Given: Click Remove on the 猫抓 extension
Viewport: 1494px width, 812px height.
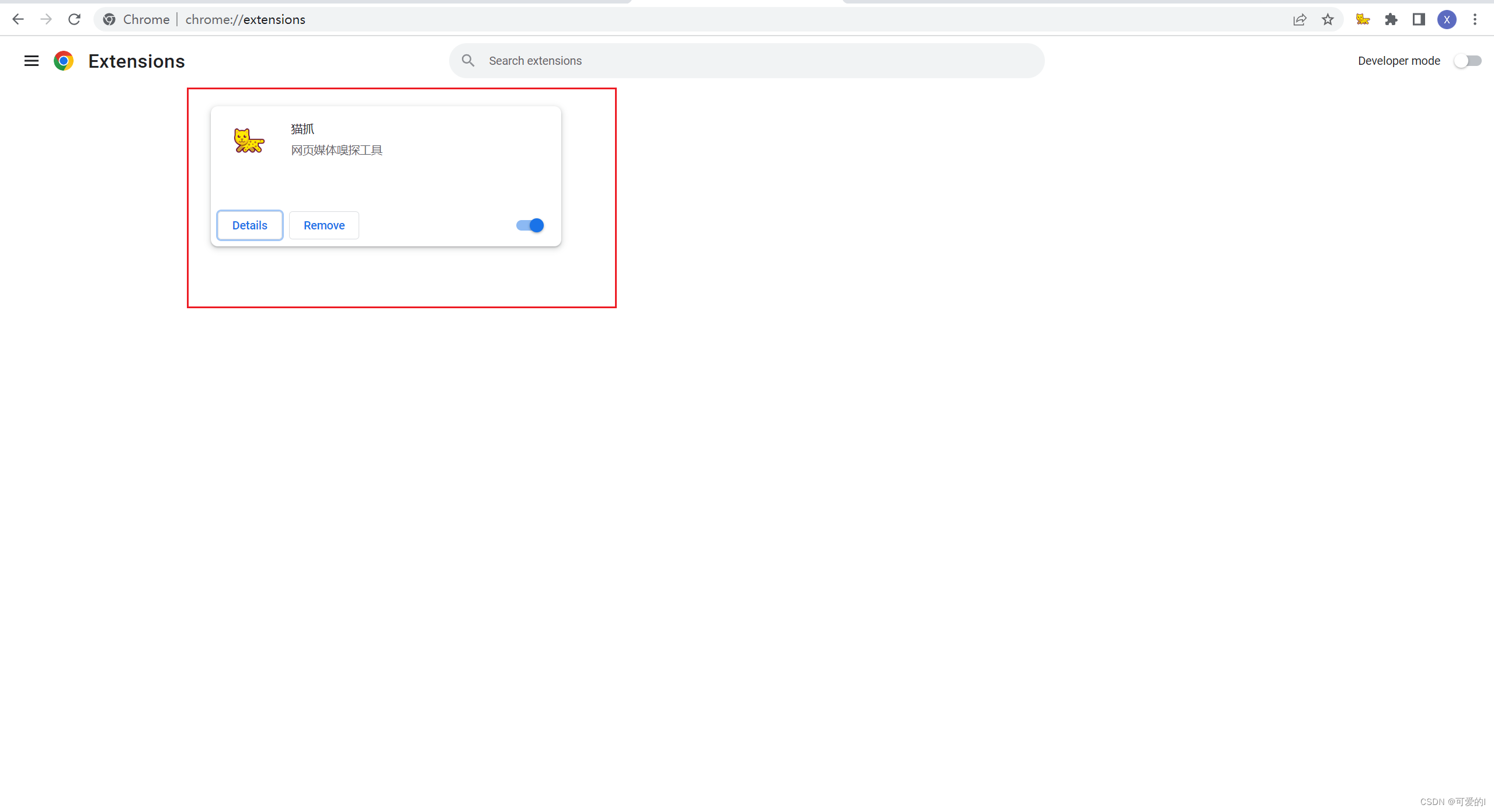Looking at the screenshot, I should [x=324, y=225].
